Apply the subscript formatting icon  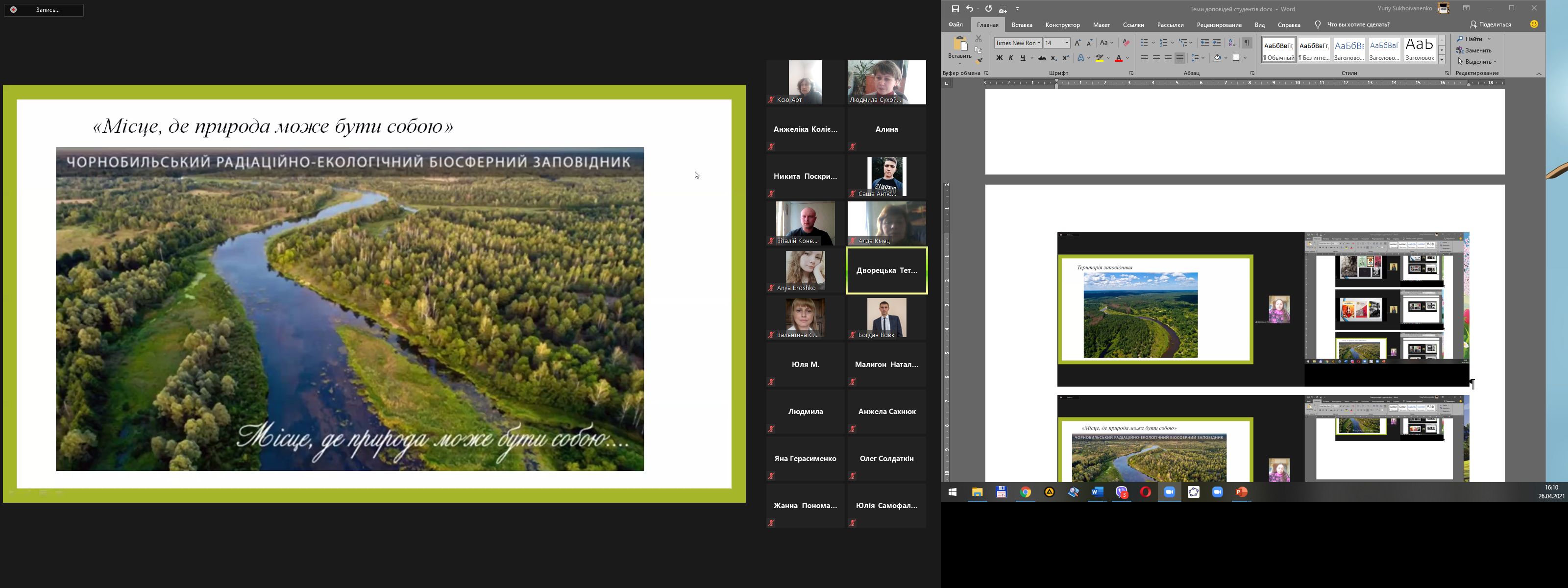coord(1053,58)
